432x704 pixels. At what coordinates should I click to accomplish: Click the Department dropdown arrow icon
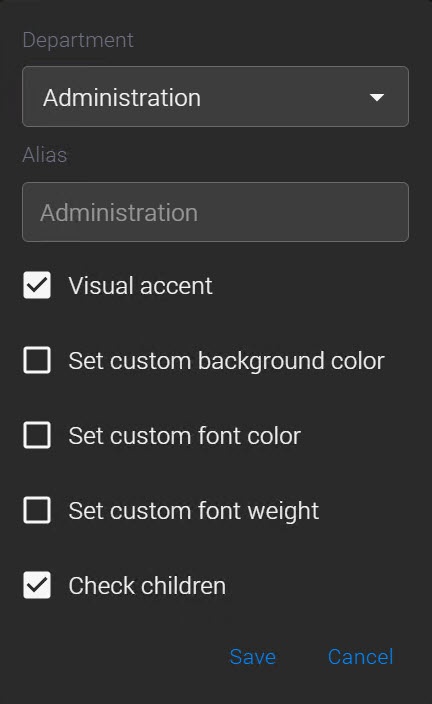click(376, 97)
